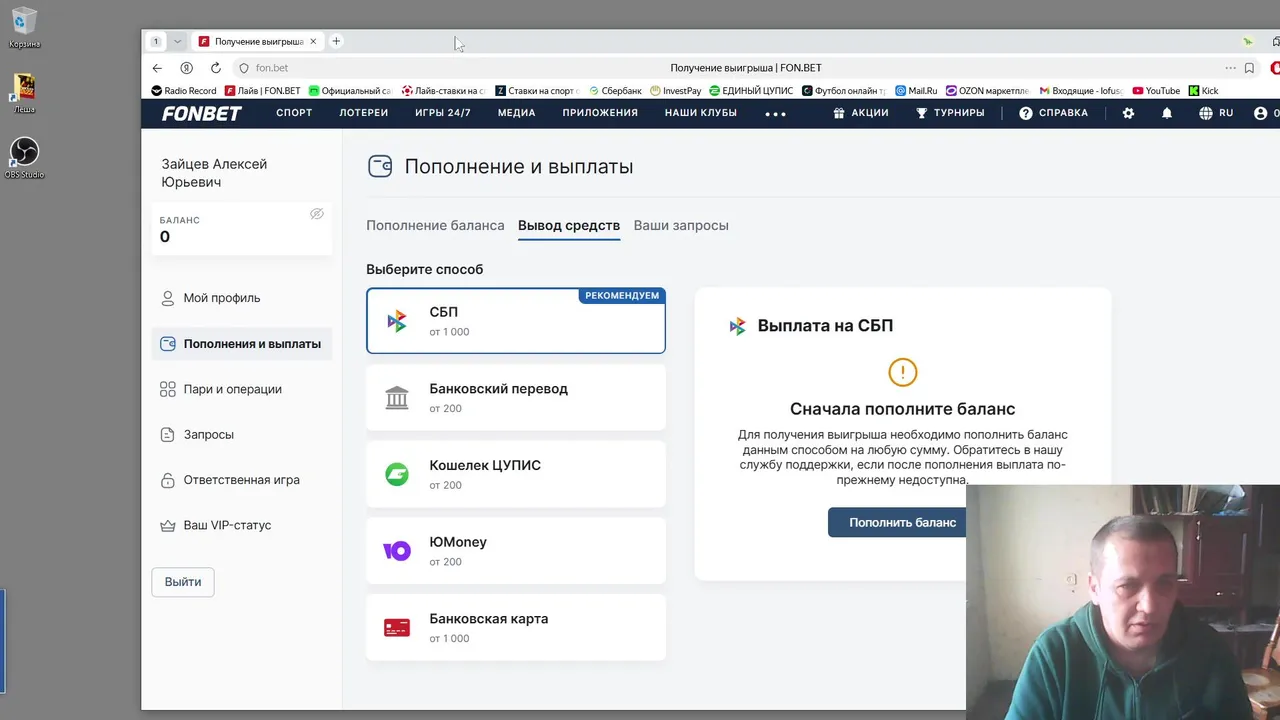Open Мой профиль in the sidebar

click(x=242, y=298)
